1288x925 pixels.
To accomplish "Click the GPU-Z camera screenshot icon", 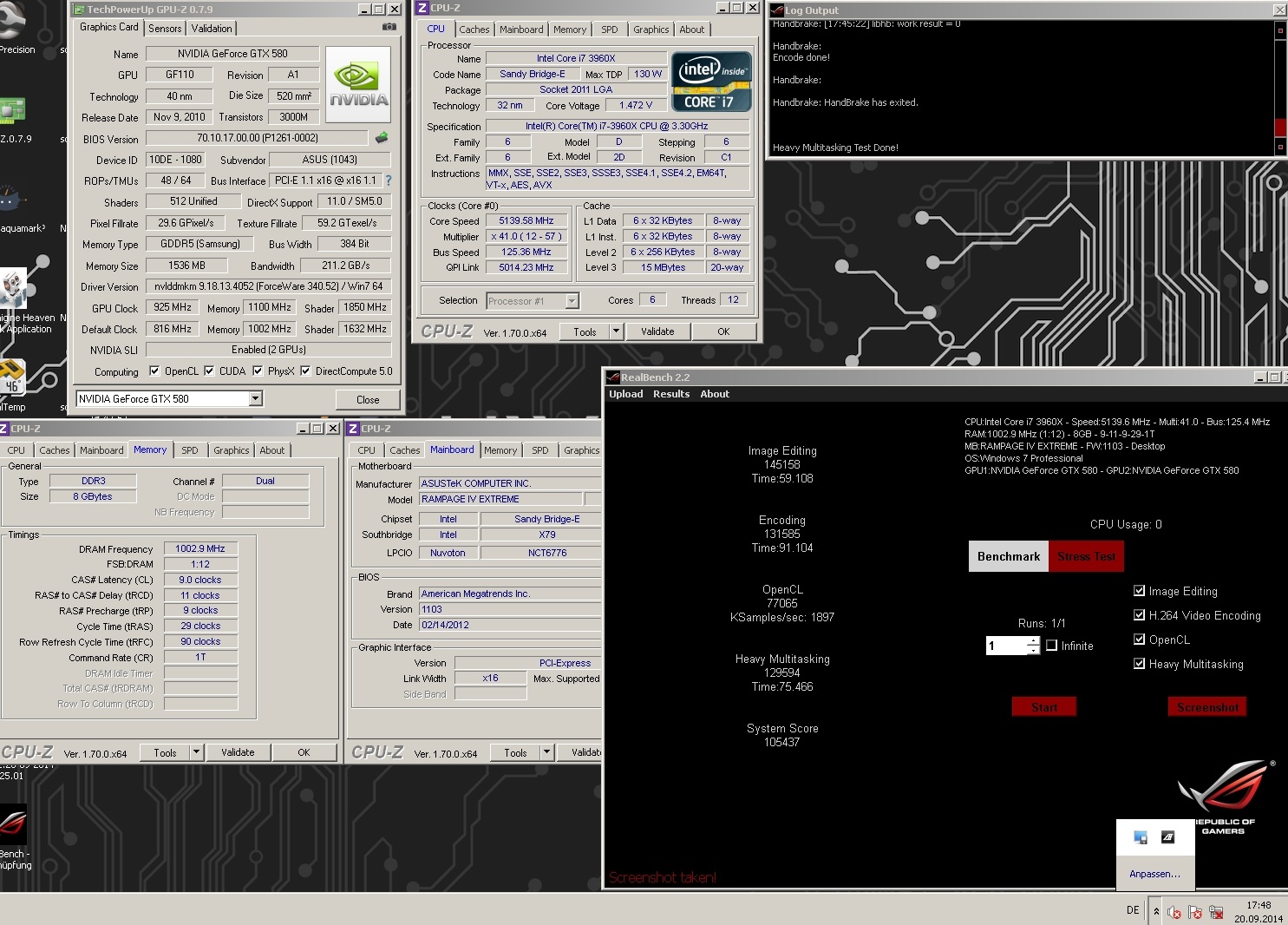I will [389, 27].
